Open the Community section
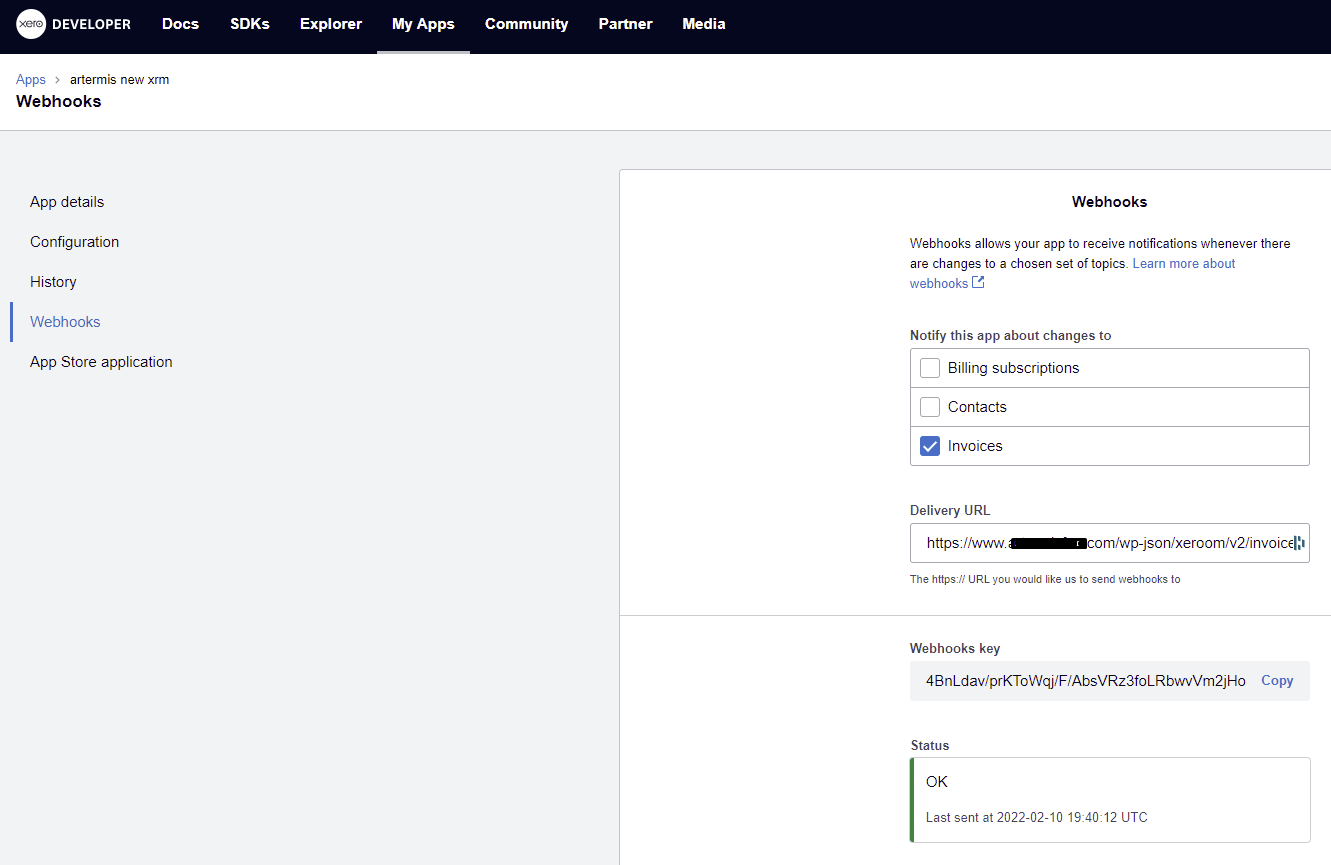Screen dimensions: 1331x865 (526, 24)
